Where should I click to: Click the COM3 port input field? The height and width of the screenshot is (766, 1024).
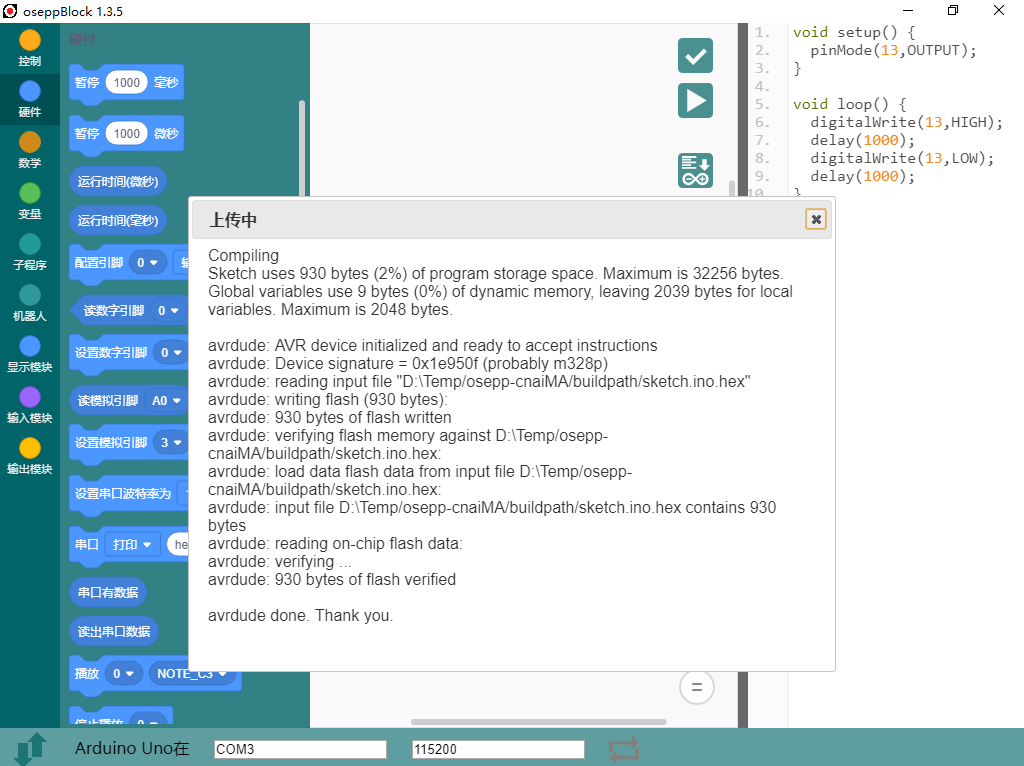pyautogui.click(x=300, y=749)
